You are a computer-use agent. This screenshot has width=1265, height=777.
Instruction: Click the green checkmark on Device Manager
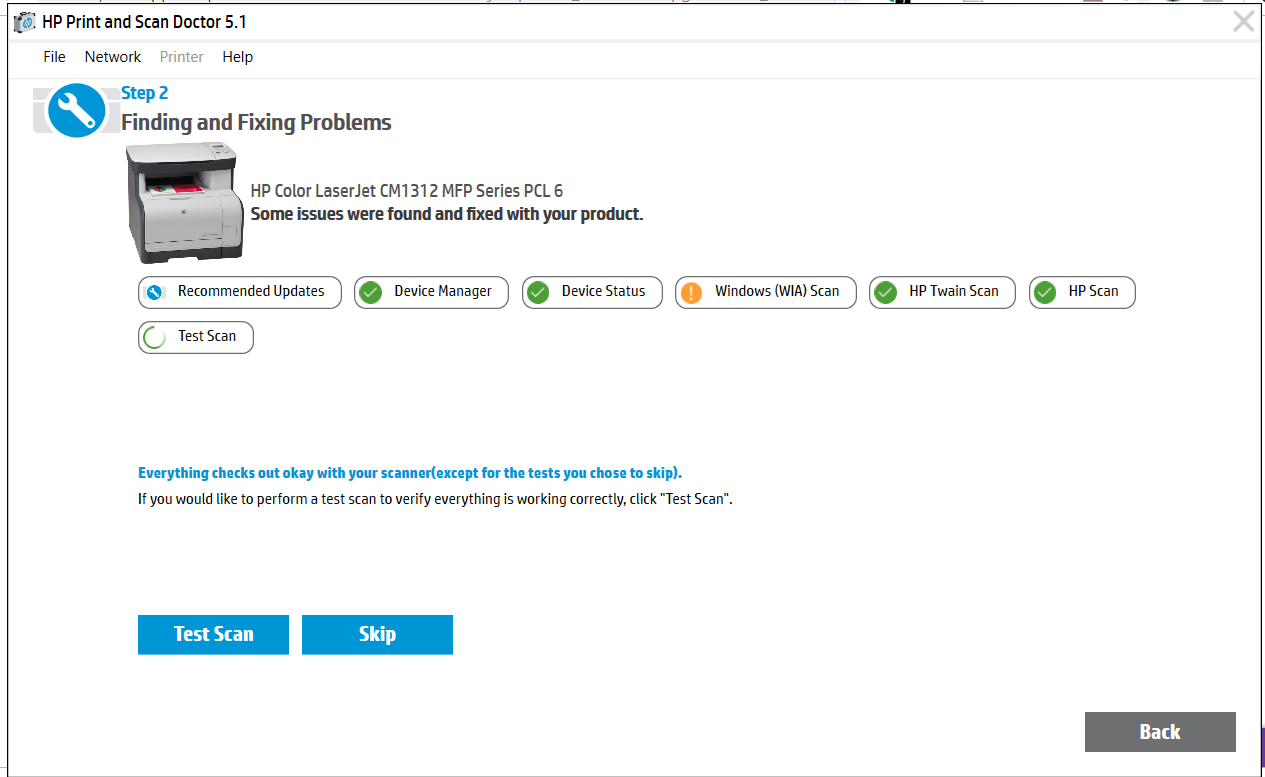coord(371,292)
